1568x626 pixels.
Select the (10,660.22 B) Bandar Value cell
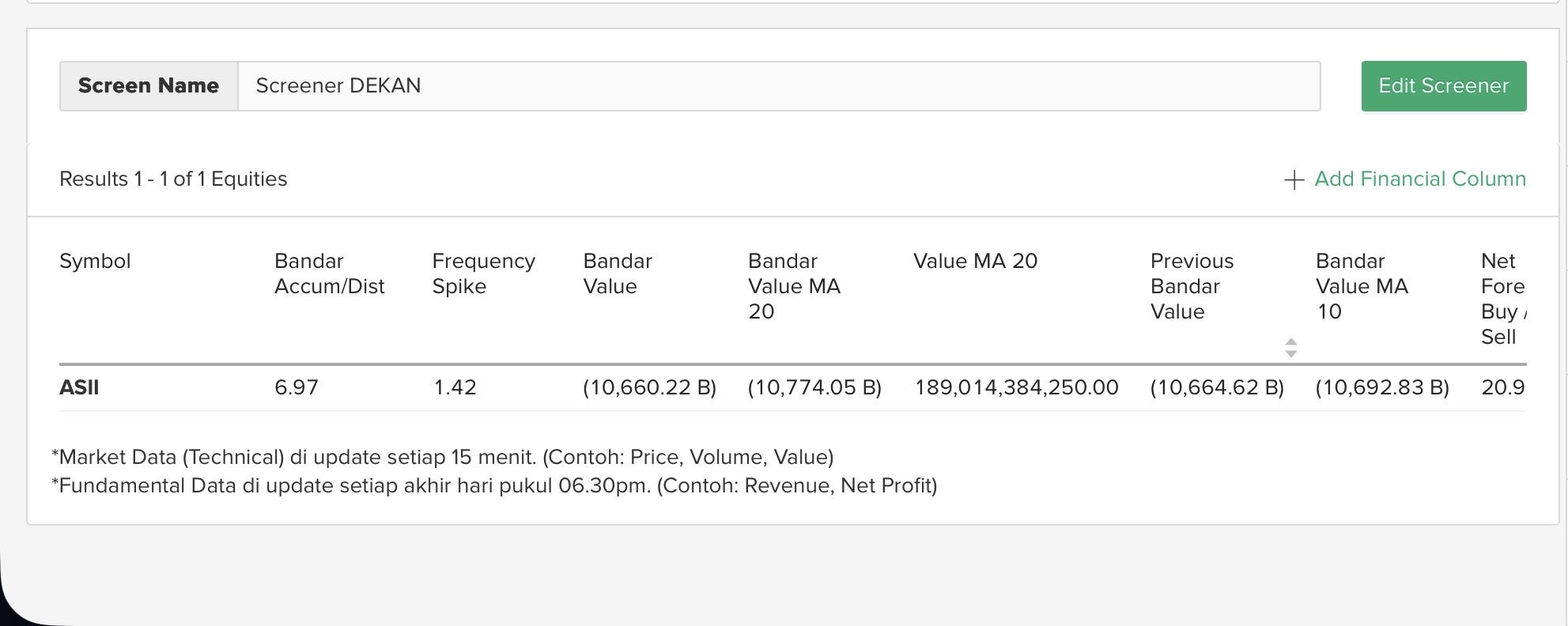649,387
